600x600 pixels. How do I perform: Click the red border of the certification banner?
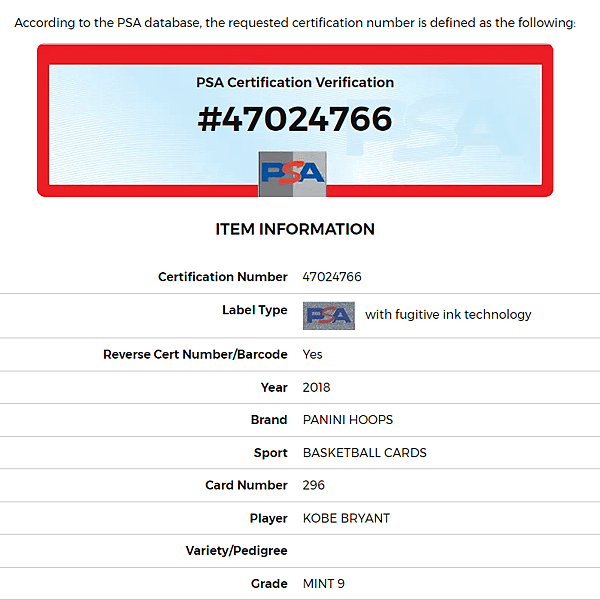tap(295, 54)
